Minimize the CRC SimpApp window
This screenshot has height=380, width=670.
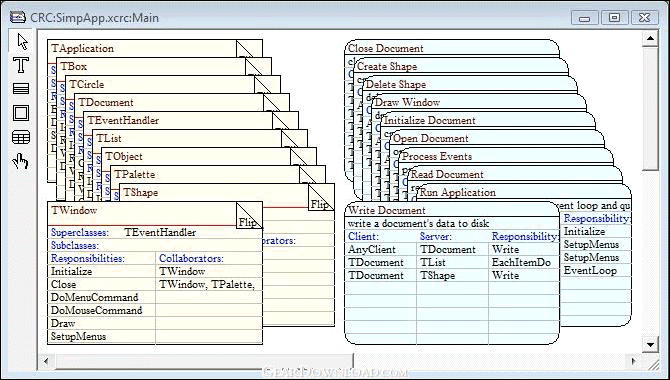(585, 18)
